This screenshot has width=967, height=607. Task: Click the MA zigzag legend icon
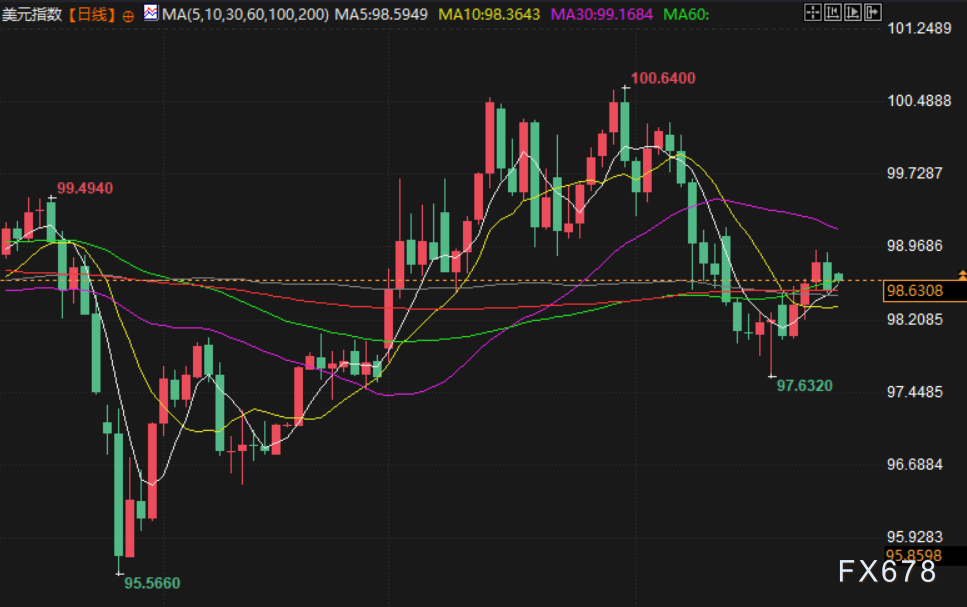(x=148, y=12)
